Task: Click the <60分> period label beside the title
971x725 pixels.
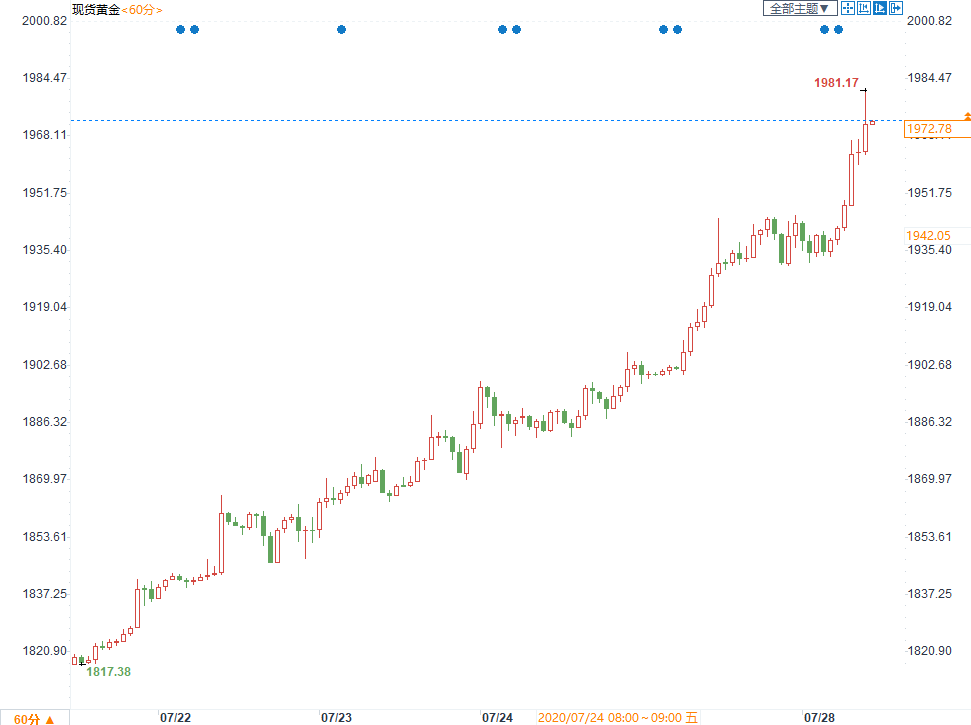Action: click(142, 9)
